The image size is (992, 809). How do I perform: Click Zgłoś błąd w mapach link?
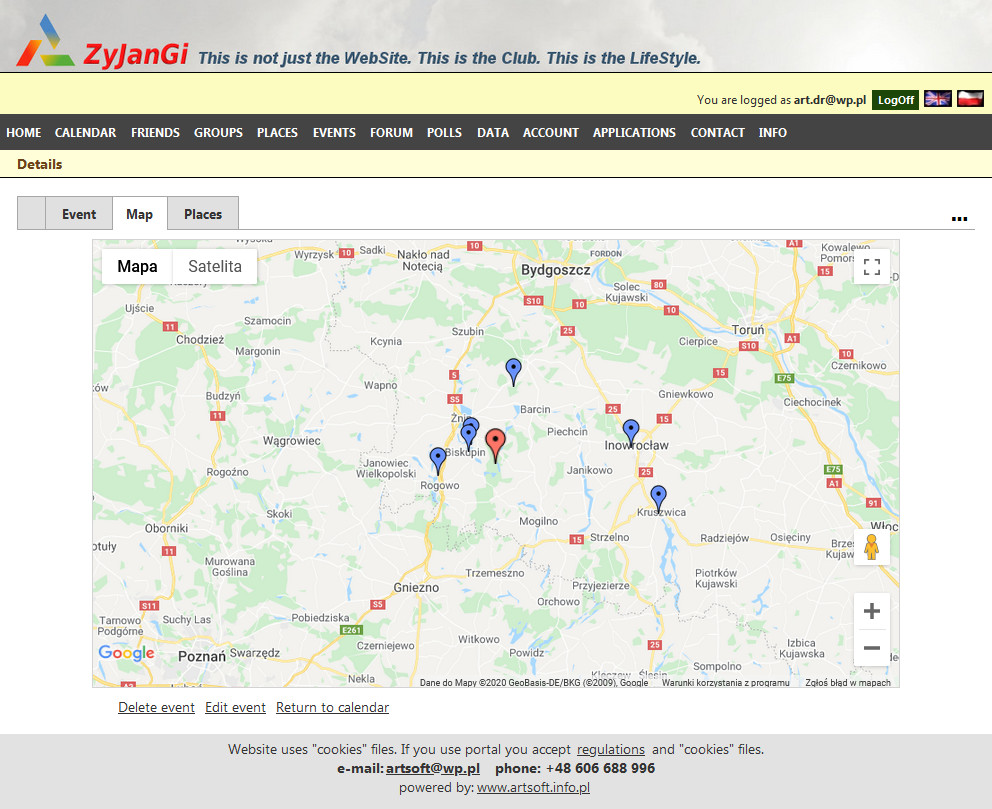coord(848,682)
